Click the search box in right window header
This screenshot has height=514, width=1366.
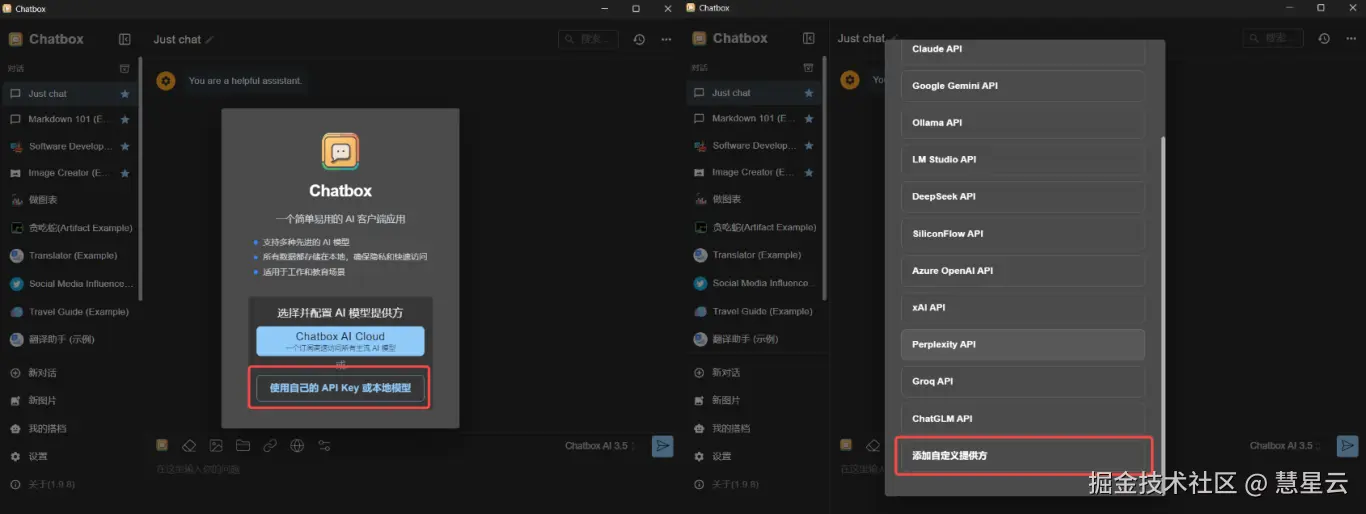(x=1273, y=38)
